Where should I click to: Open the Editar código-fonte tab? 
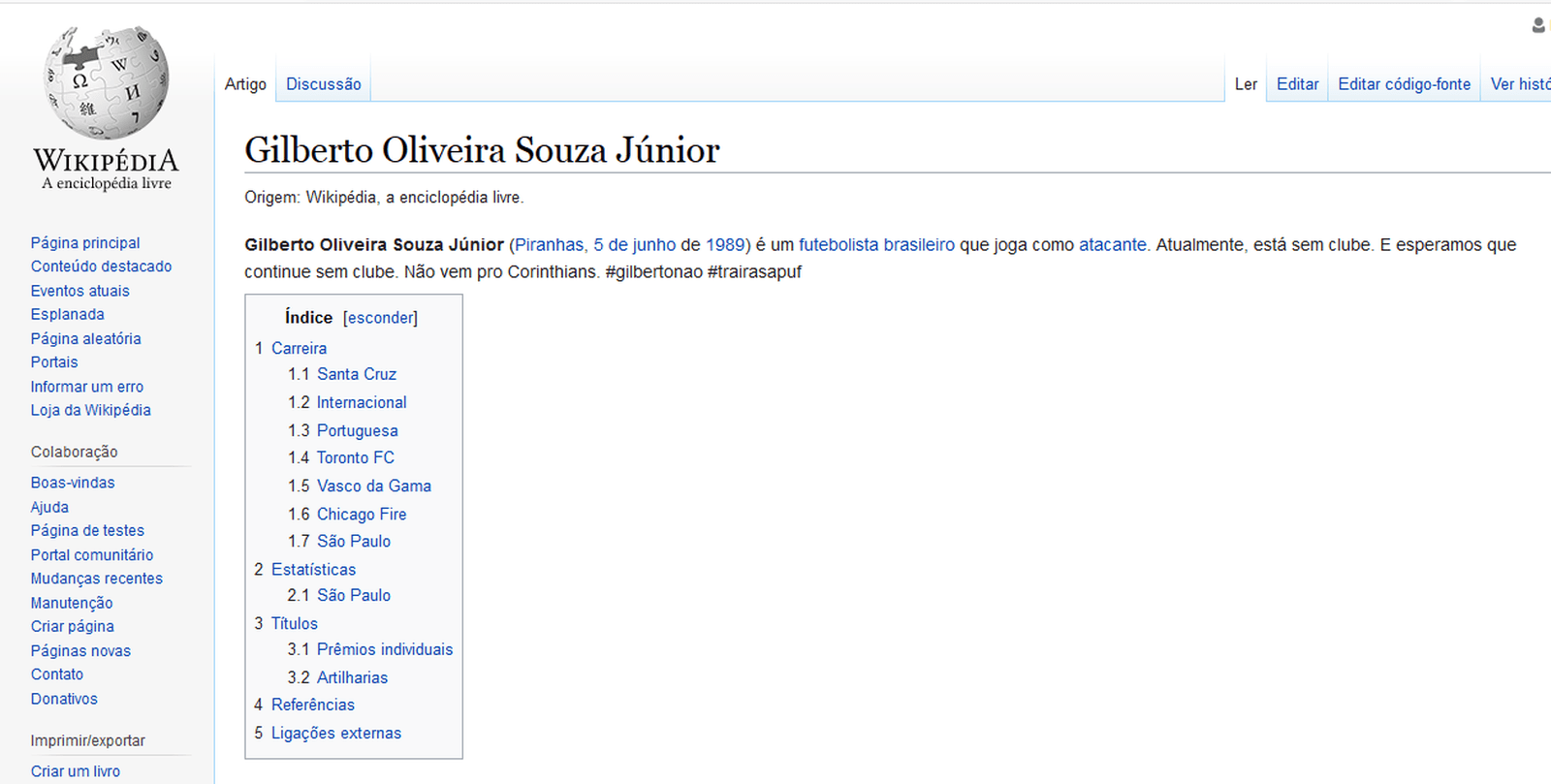(x=1404, y=84)
